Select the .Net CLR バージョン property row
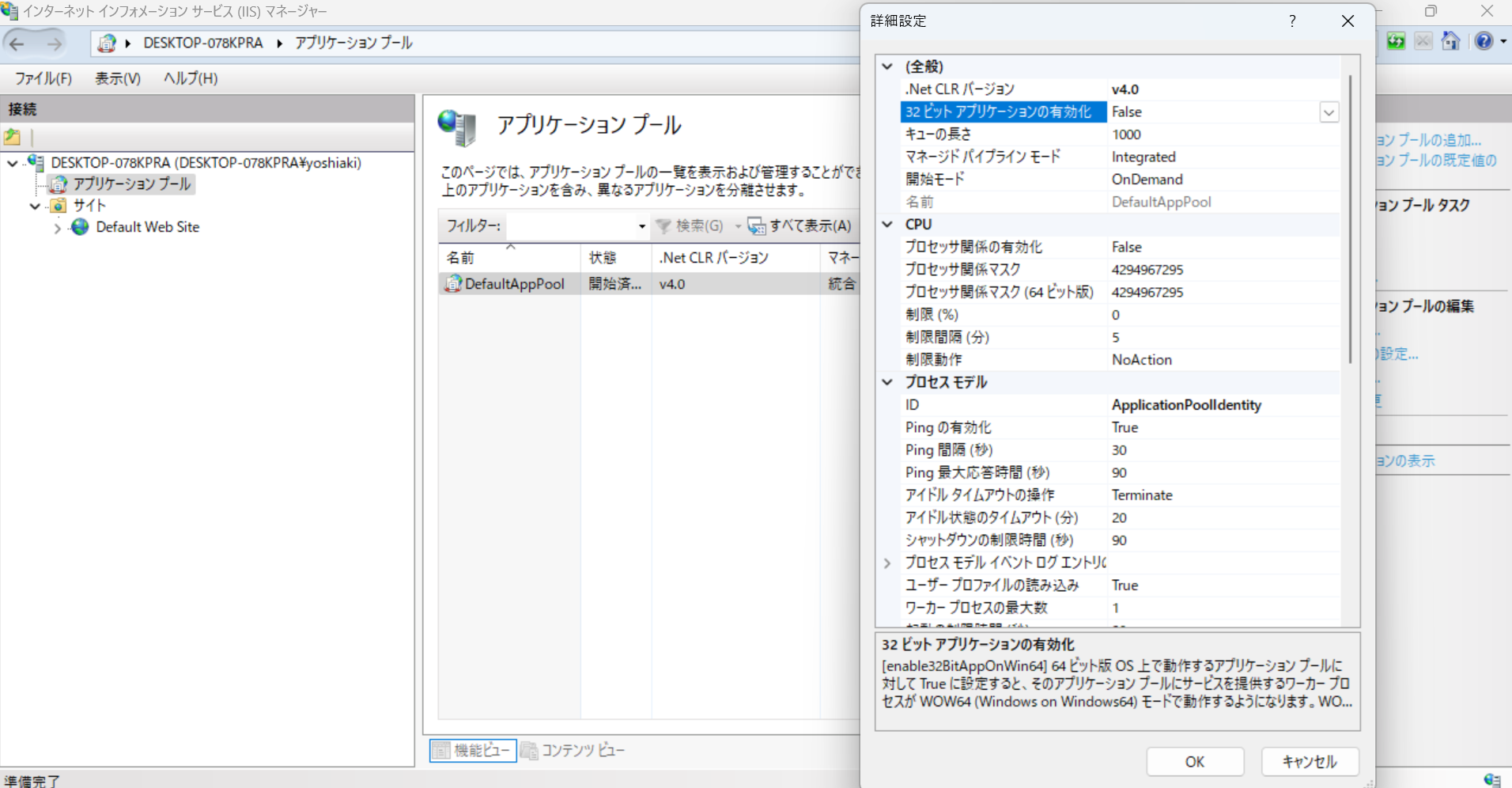Screen dimensions: 1512x788 pyautogui.click(x=1120, y=89)
